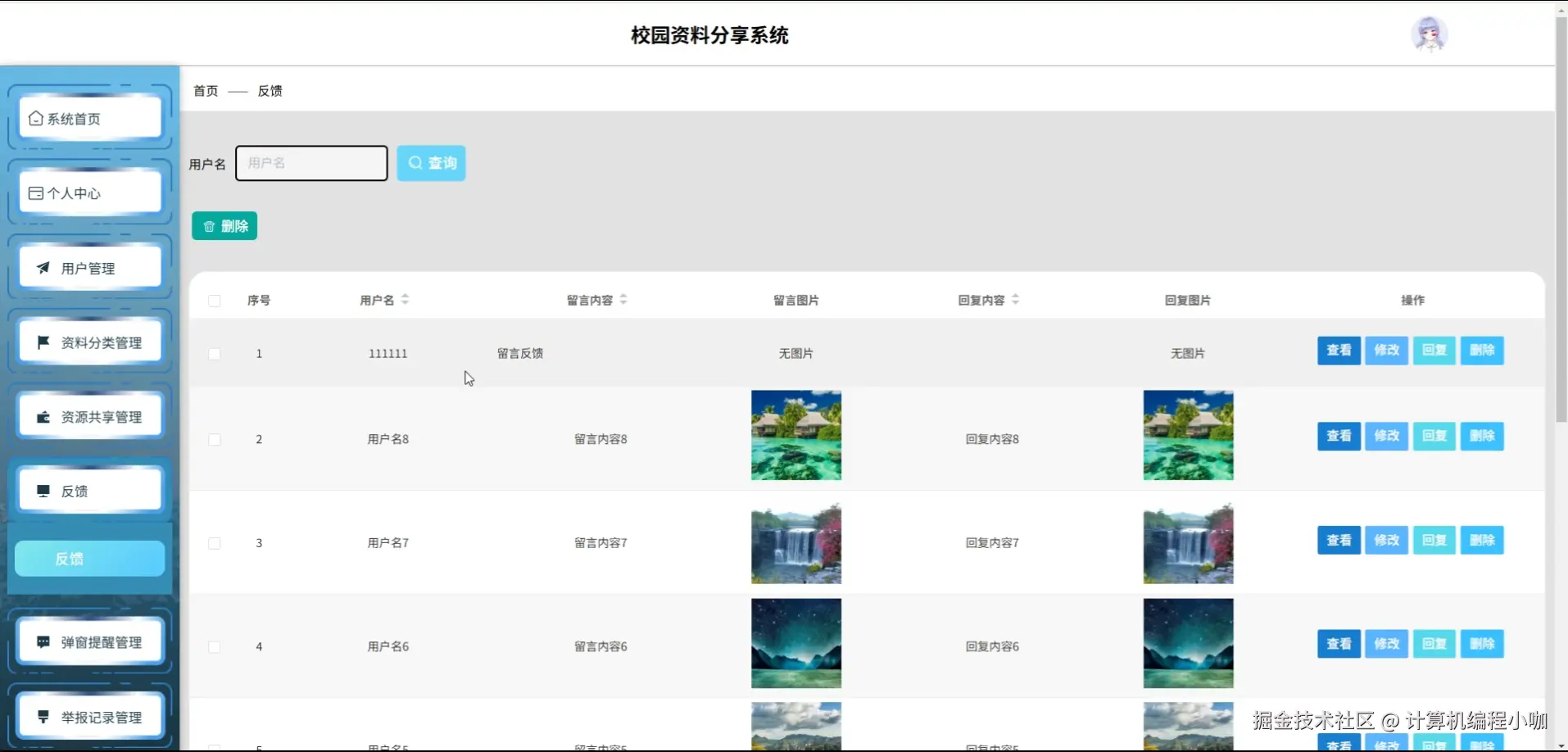Click 删除 for row 用户名6
The width and height of the screenshot is (1568, 752).
[1482, 644]
